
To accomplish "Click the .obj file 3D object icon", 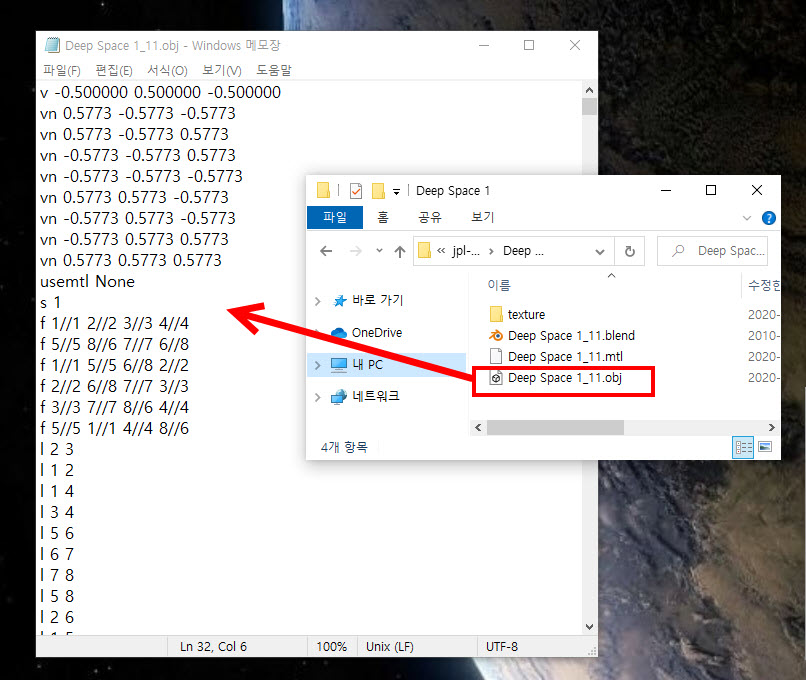I will (x=496, y=378).
